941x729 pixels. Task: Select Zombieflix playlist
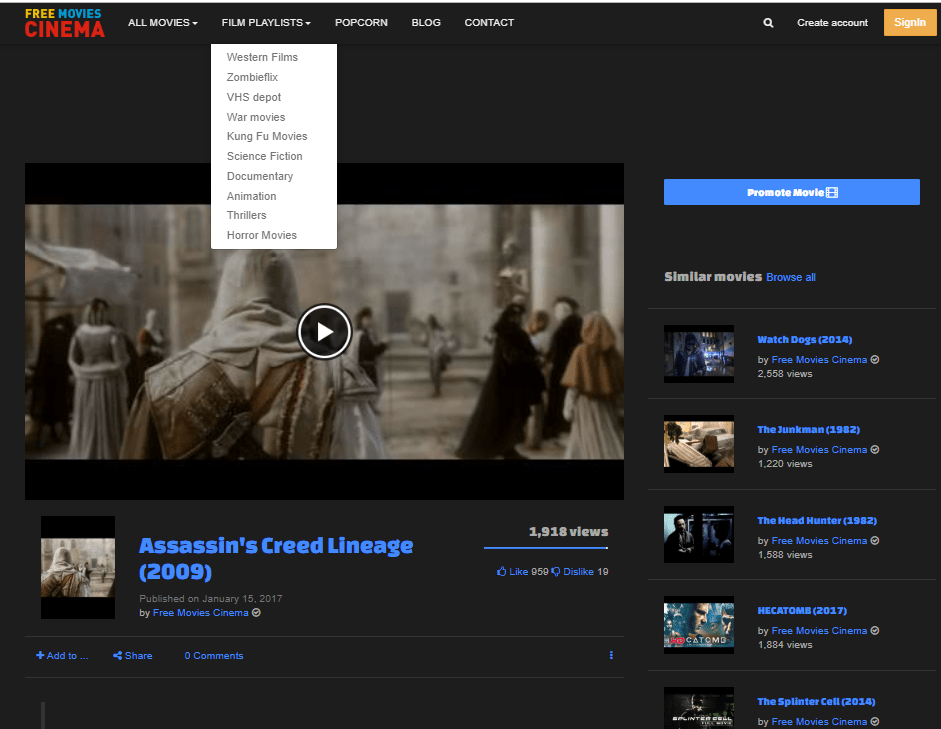tap(252, 77)
